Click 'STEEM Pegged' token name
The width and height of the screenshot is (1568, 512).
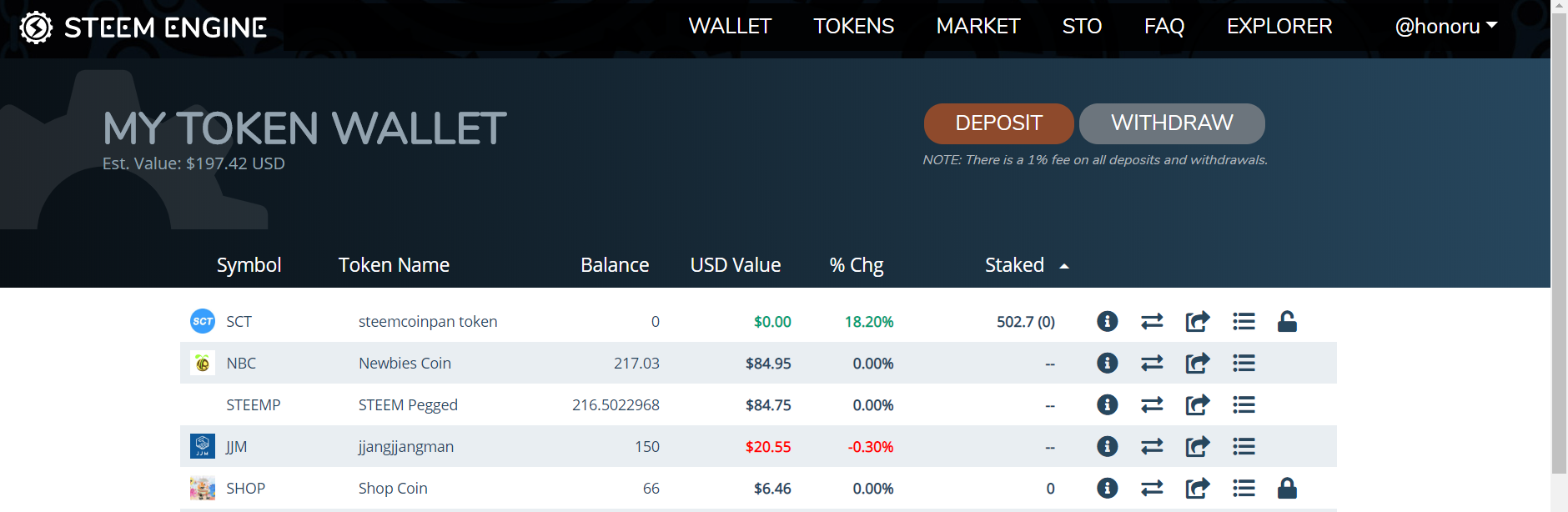408,405
